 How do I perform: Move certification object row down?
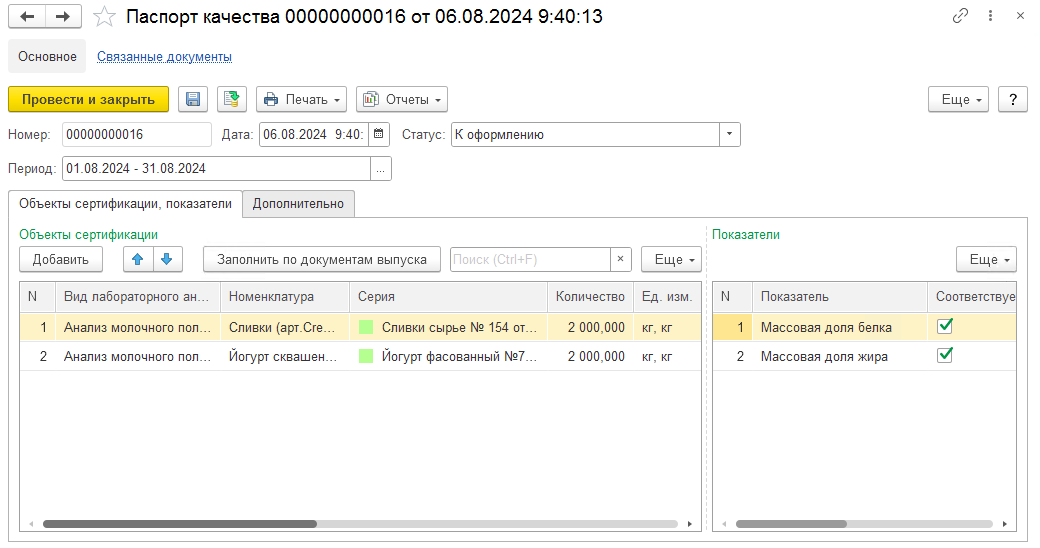tap(167, 259)
